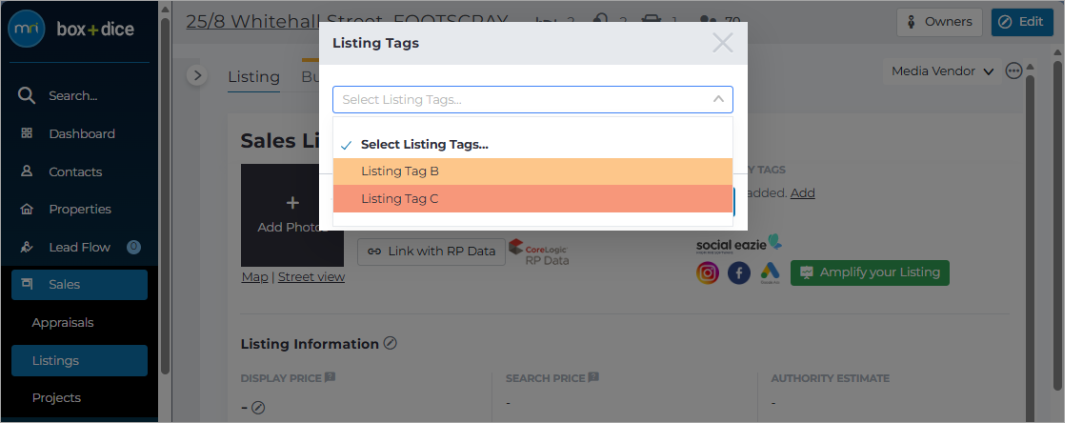This screenshot has width=1066, height=423.
Task: Open the Street view link
Action: click(311, 277)
